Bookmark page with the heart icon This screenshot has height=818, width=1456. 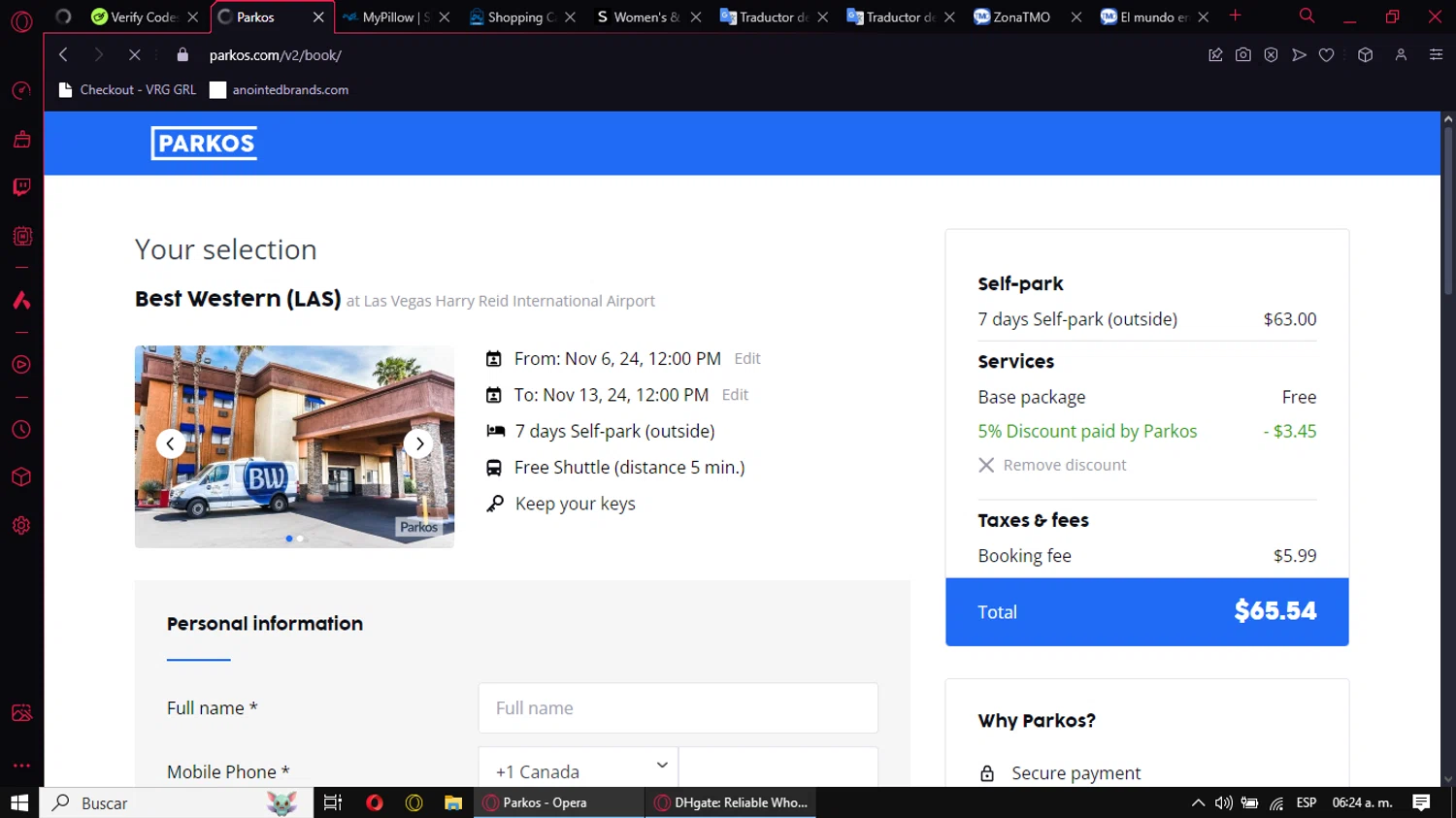(1326, 55)
